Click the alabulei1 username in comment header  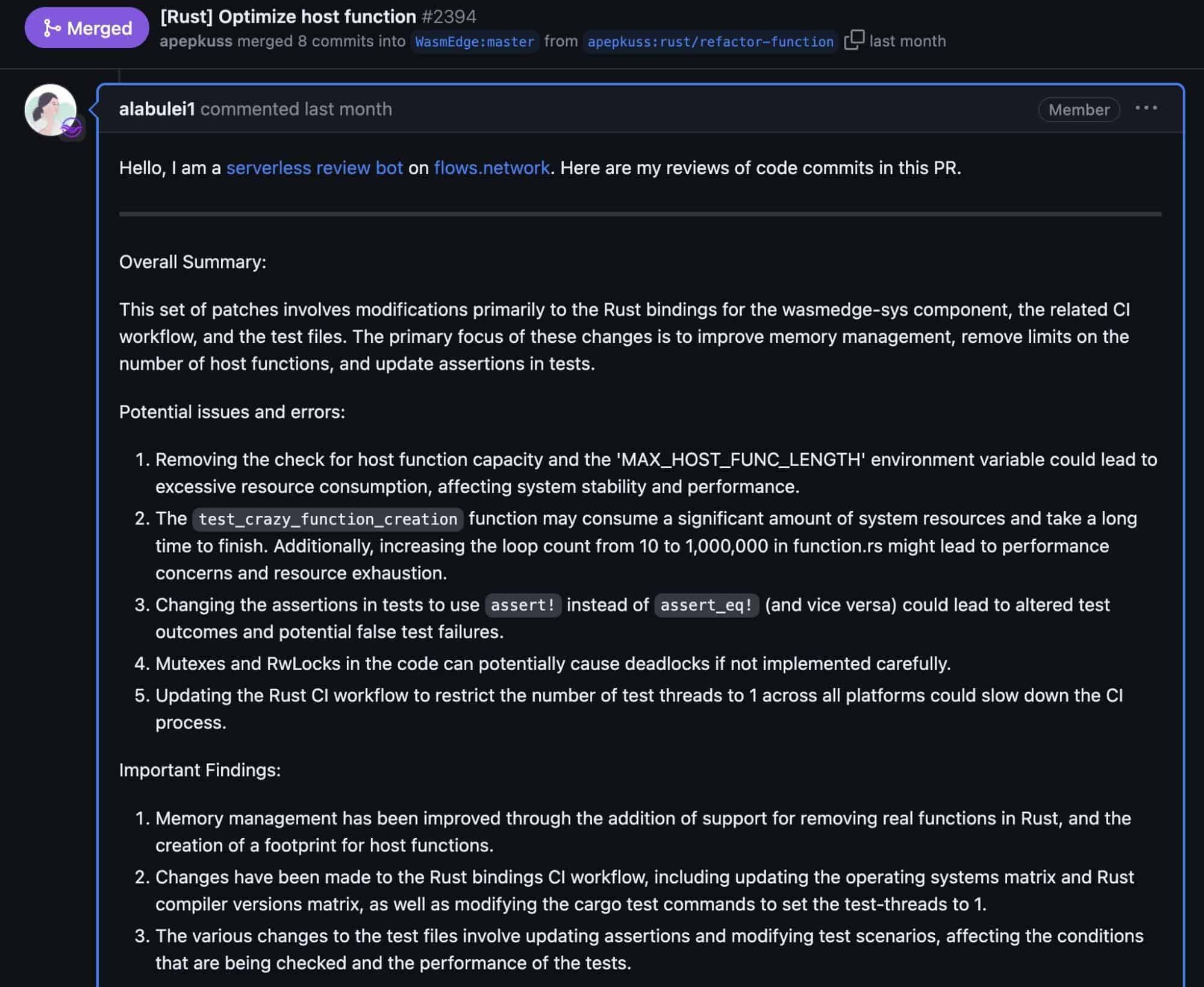(157, 109)
